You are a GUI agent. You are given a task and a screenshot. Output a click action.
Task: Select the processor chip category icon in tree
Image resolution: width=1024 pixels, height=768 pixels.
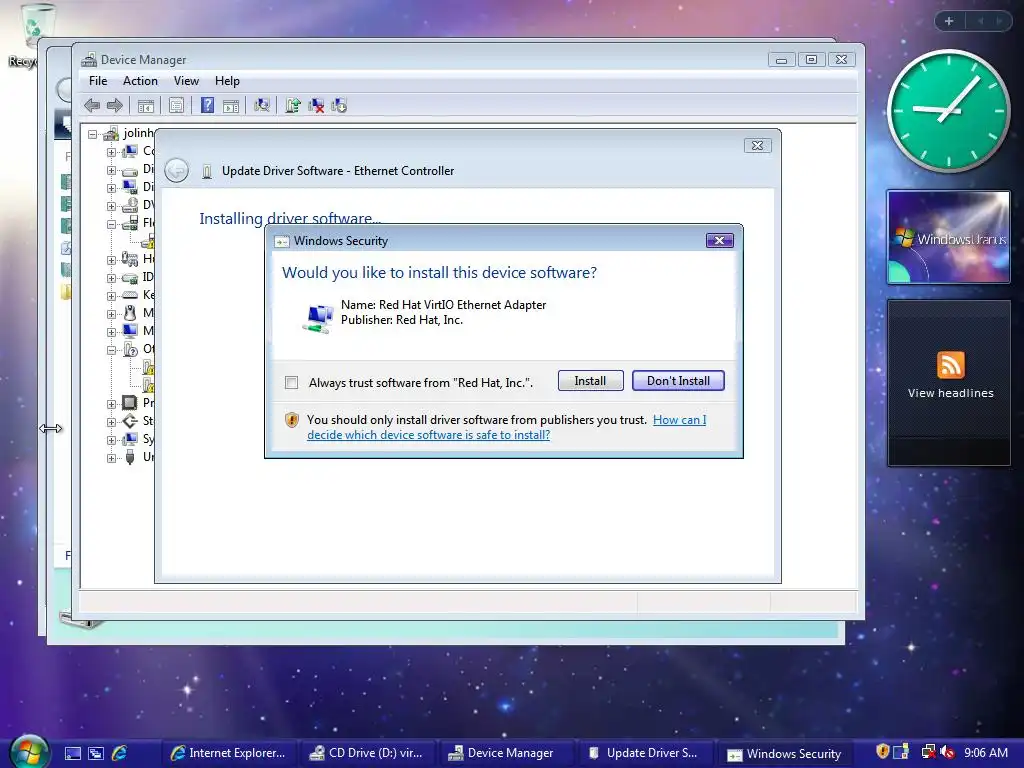pos(130,402)
